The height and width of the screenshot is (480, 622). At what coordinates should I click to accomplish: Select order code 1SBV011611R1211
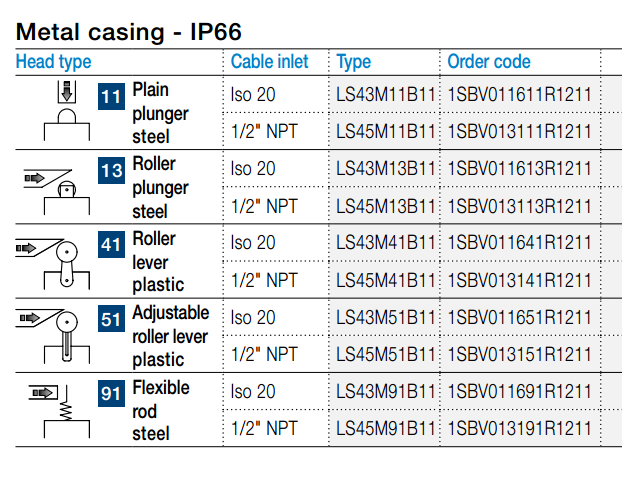click(x=520, y=95)
